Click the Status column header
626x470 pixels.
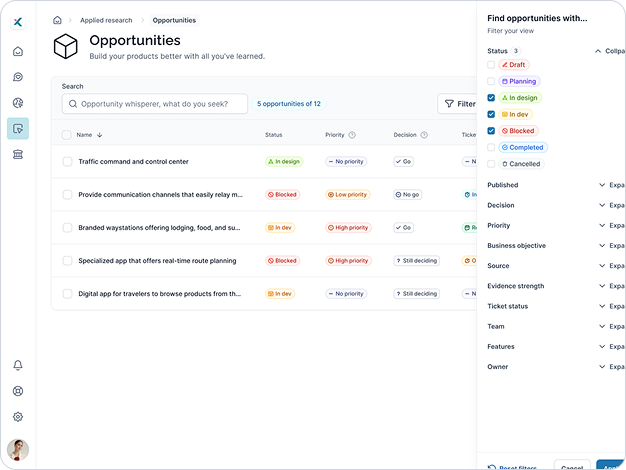[x=273, y=135]
